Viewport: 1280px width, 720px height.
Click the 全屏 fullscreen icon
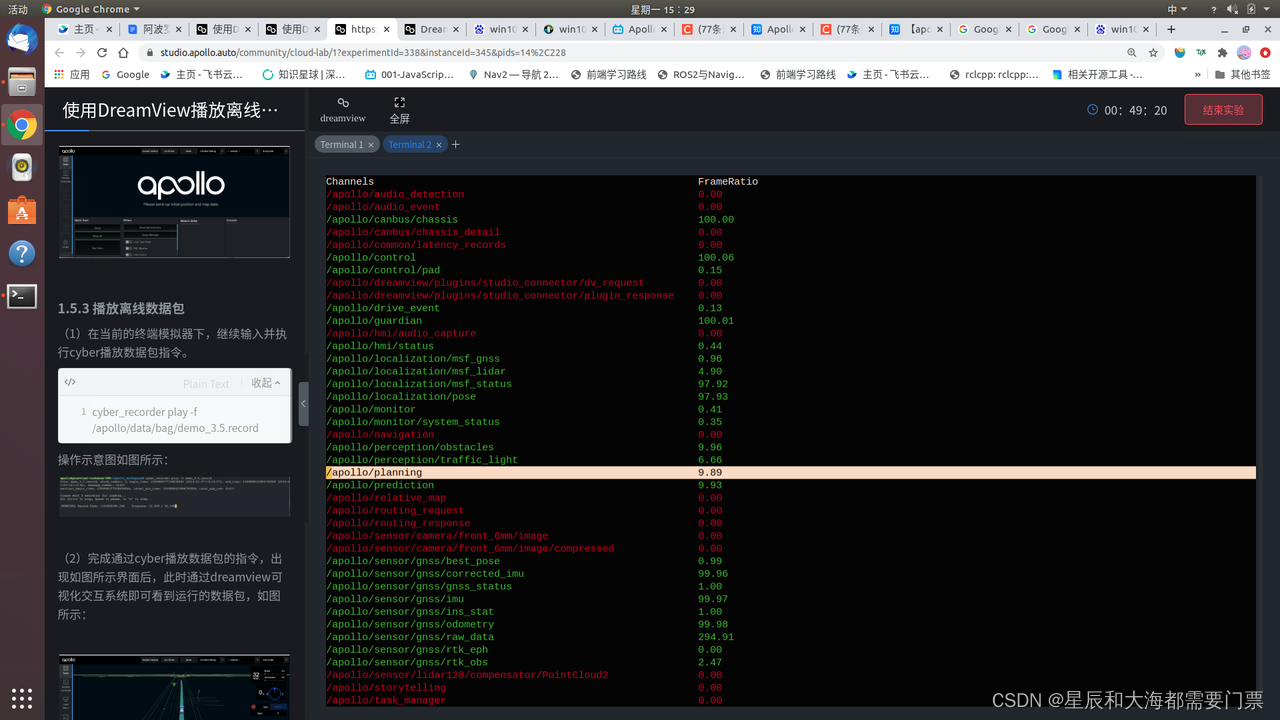tap(399, 103)
